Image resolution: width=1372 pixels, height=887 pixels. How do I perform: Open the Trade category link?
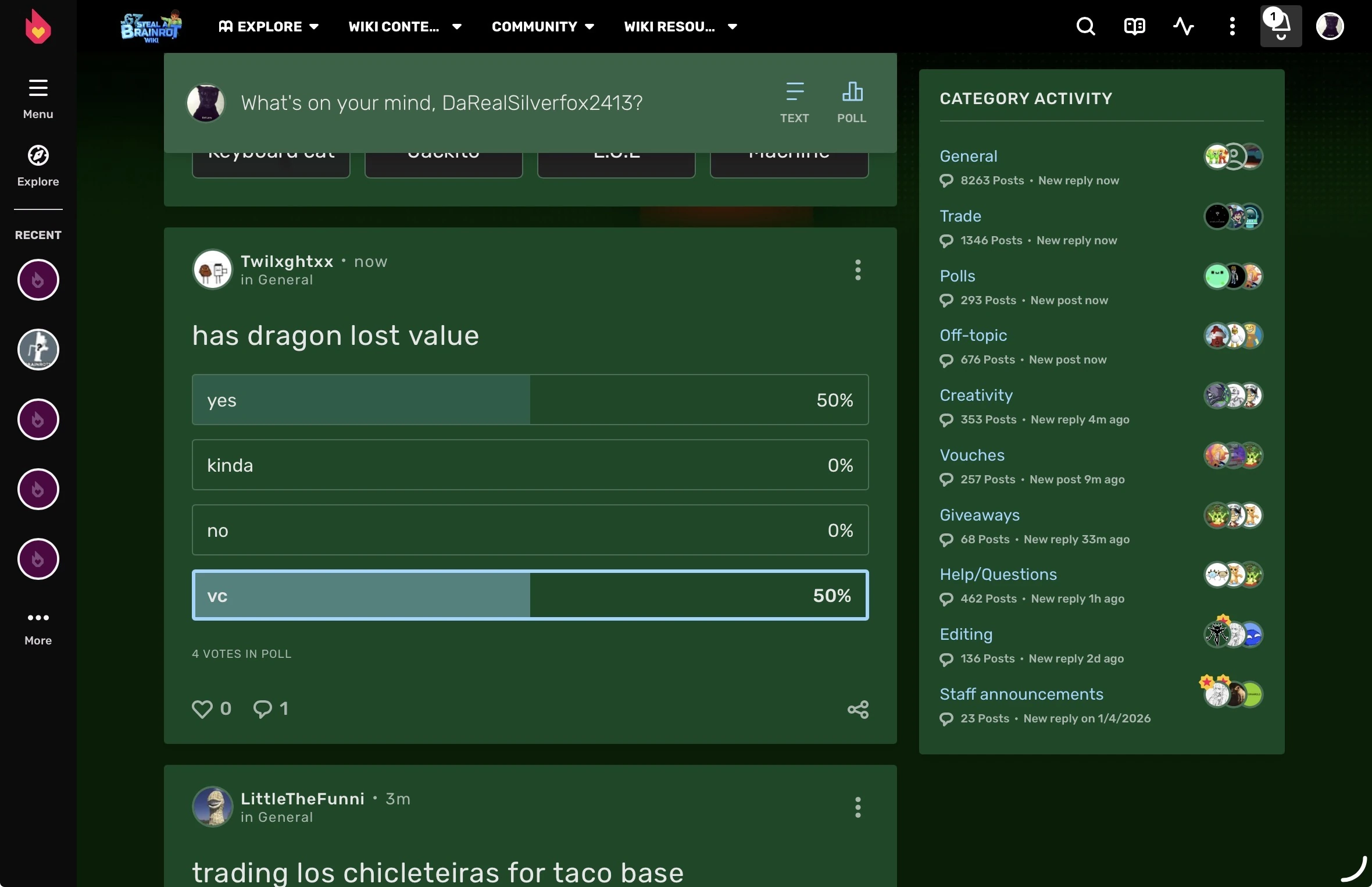tap(960, 216)
